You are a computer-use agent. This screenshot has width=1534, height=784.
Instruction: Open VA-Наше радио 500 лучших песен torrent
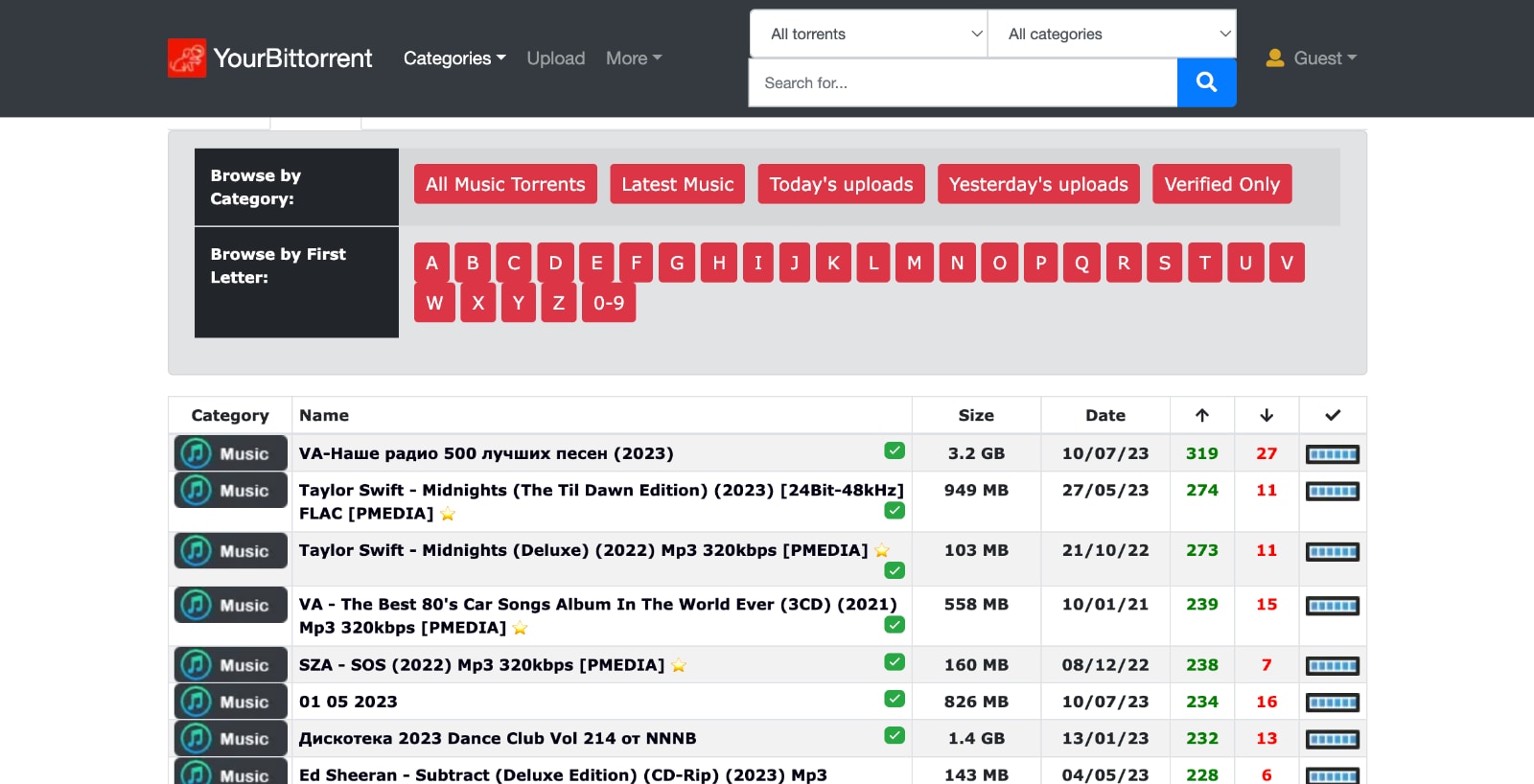pyautogui.click(x=486, y=453)
